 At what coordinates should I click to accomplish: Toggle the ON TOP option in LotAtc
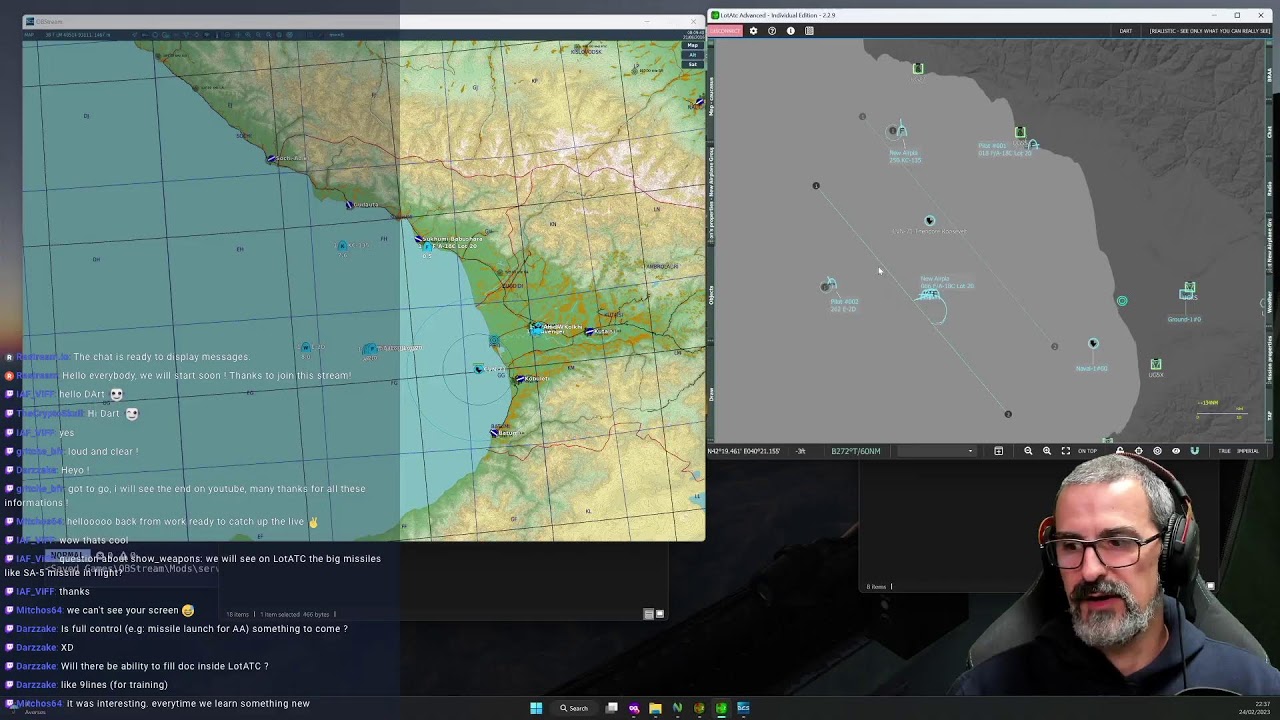(1087, 451)
